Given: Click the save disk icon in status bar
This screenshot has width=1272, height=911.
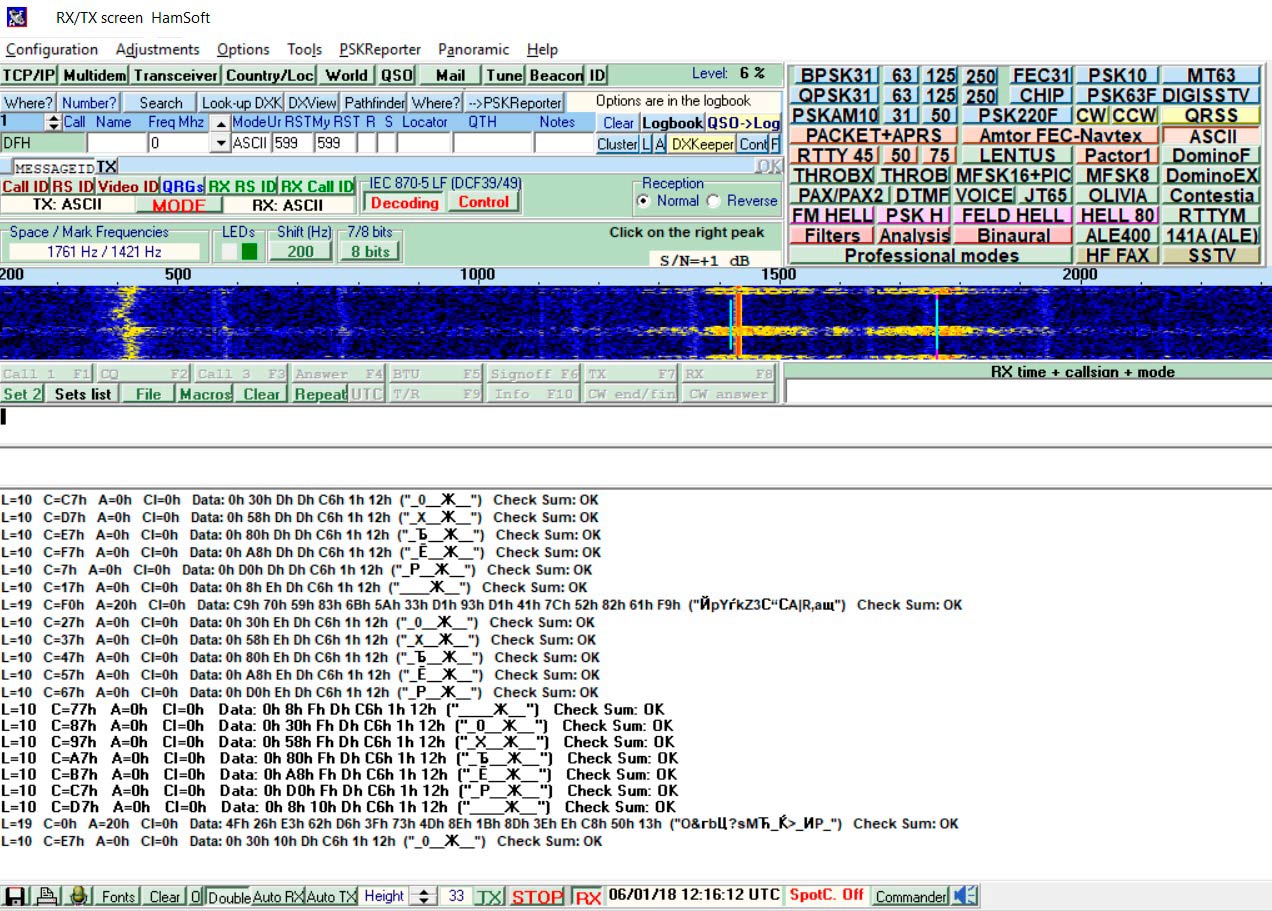Looking at the screenshot, I should click(x=15, y=896).
